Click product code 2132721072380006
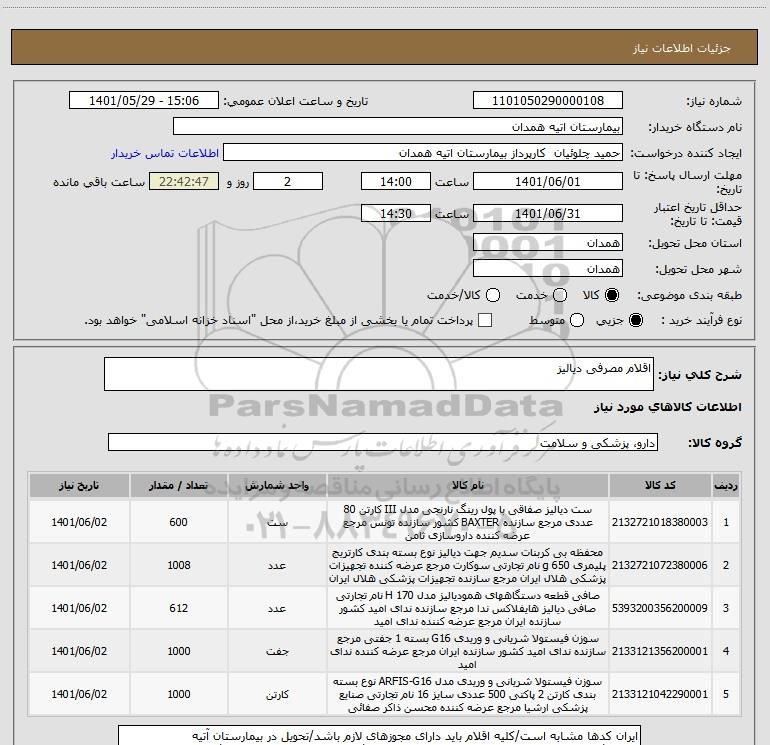The height and width of the screenshot is (745, 770). [660, 565]
